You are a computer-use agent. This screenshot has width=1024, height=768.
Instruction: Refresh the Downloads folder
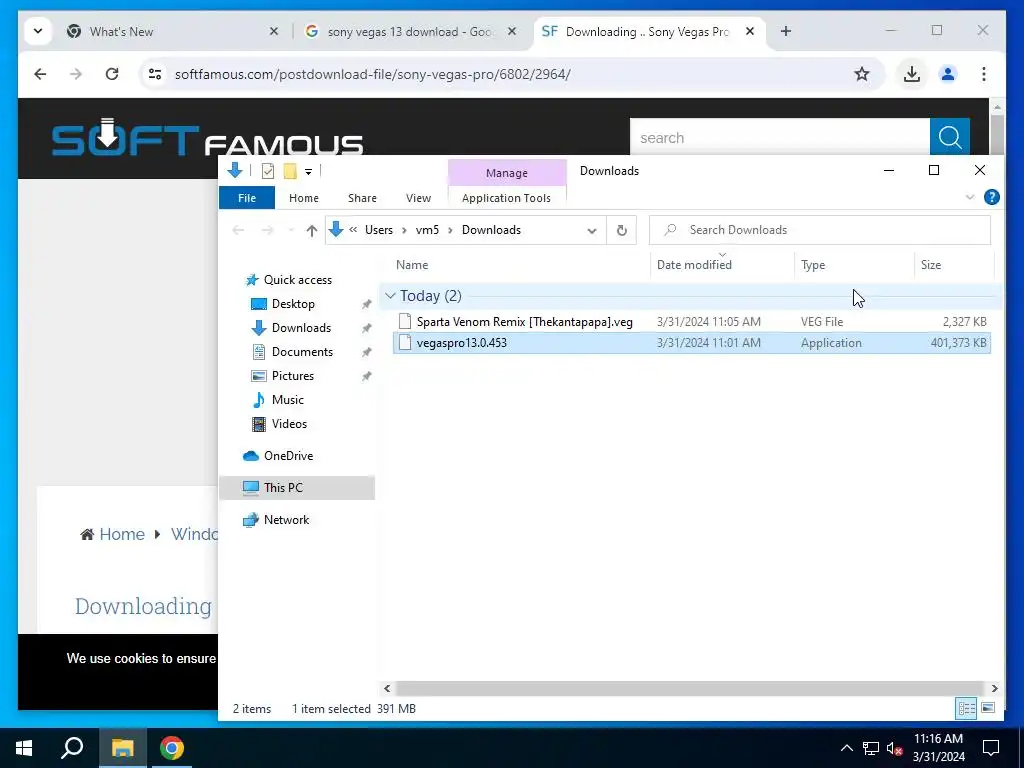click(x=622, y=231)
